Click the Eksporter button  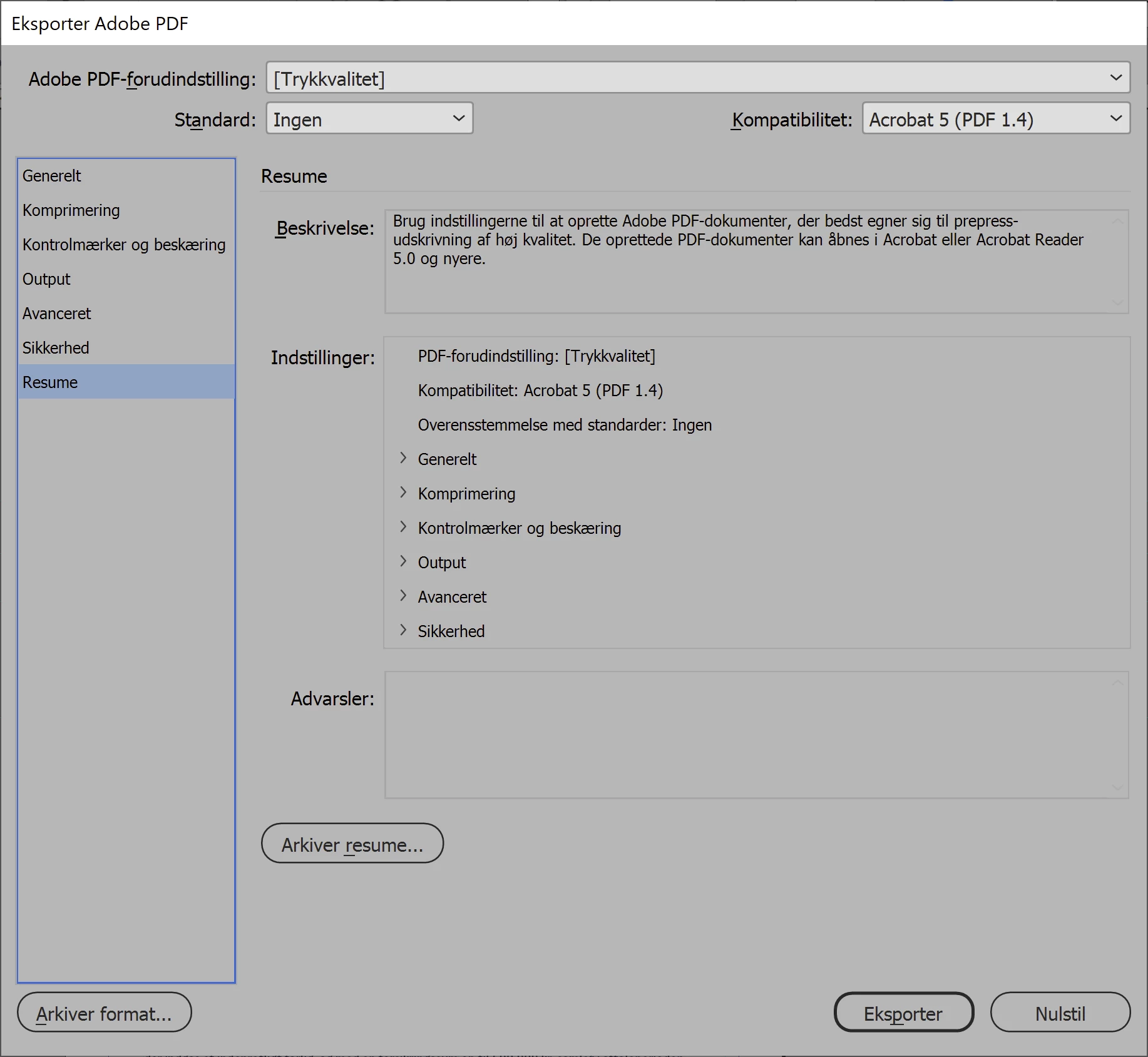[x=903, y=1013]
